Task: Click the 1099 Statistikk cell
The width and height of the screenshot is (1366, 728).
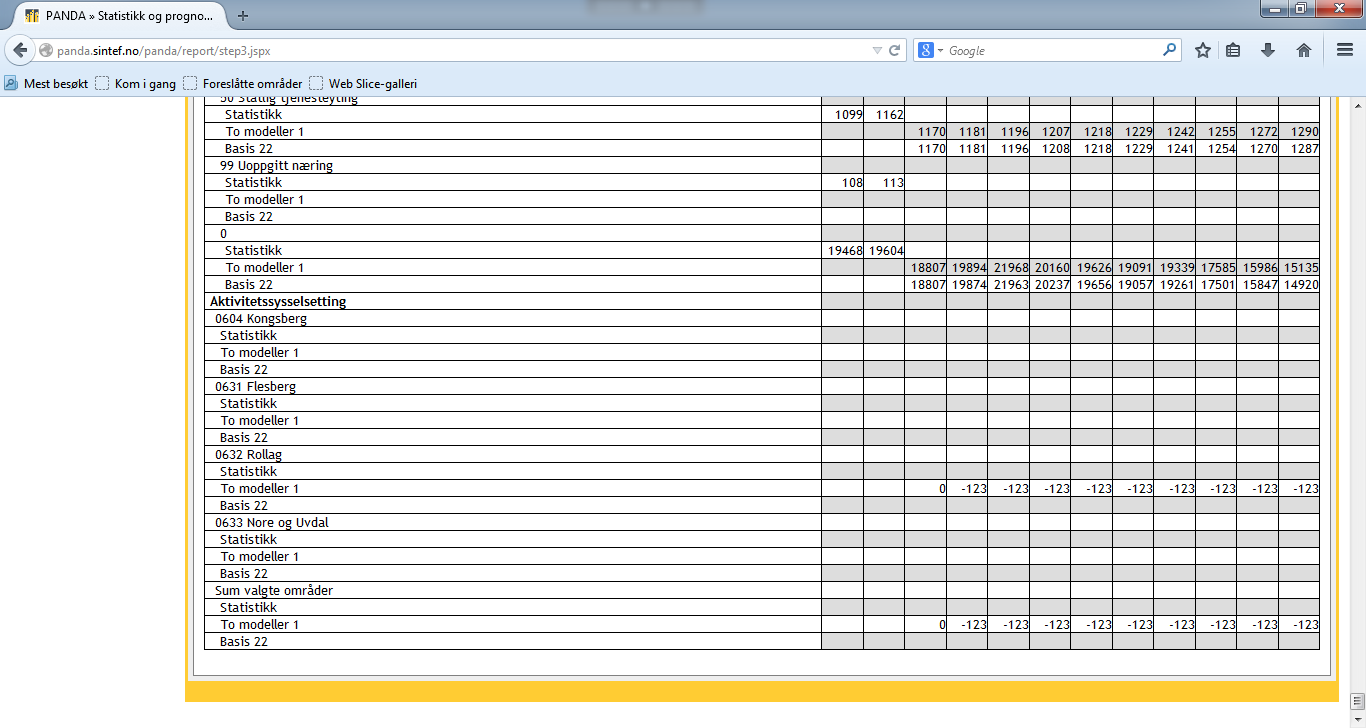Action: click(842, 114)
